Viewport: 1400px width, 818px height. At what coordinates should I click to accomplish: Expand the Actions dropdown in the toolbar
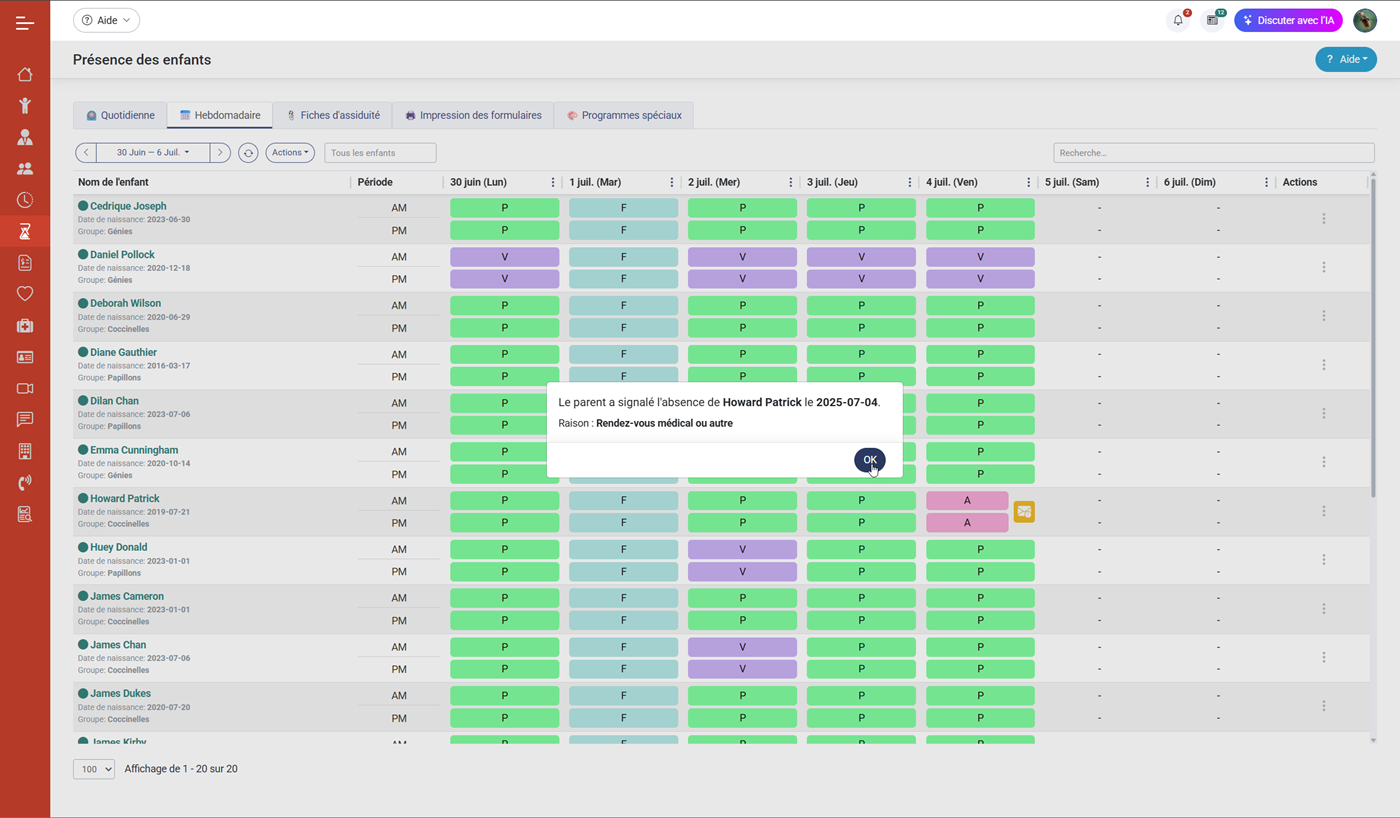point(290,153)
